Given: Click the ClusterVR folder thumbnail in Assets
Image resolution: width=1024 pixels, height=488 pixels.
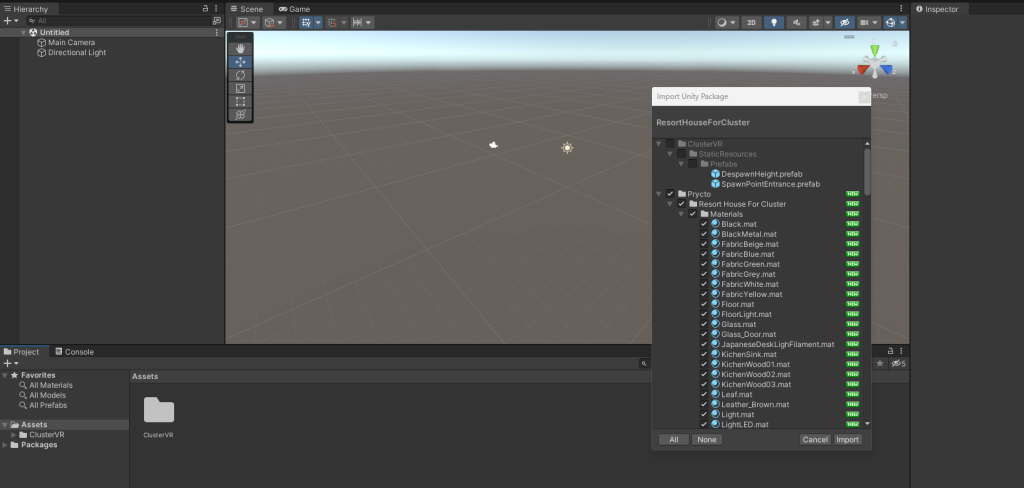Looking at the screenshot, I should (x=159, y=411).
